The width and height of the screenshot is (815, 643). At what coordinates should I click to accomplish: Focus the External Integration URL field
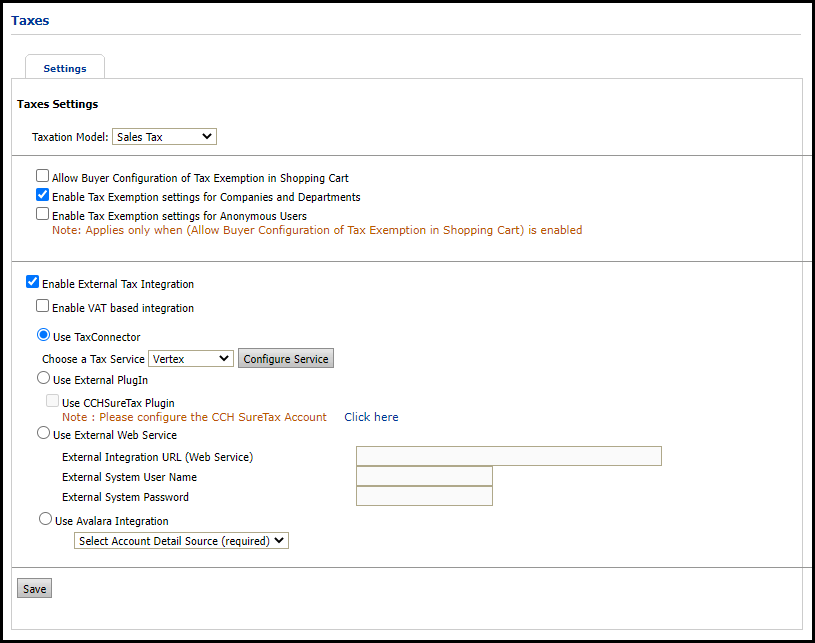(x=508, y=457)
